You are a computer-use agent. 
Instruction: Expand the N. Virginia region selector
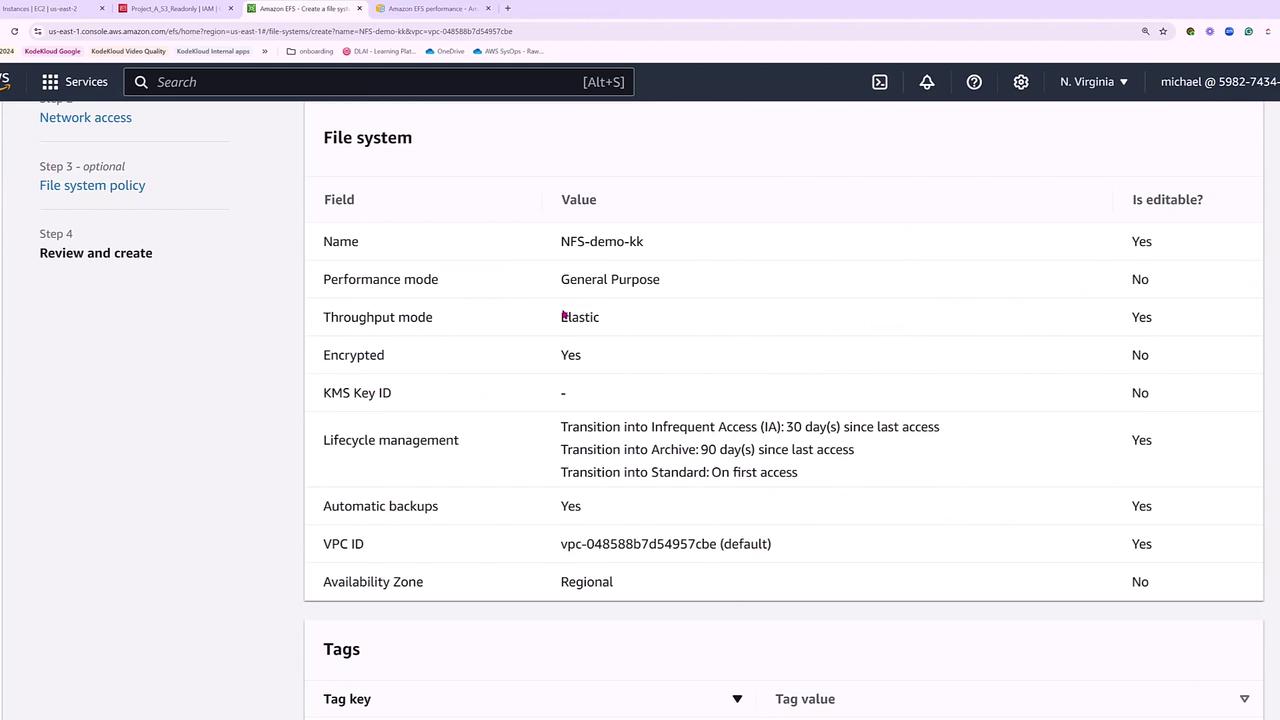pos(1094,82)
